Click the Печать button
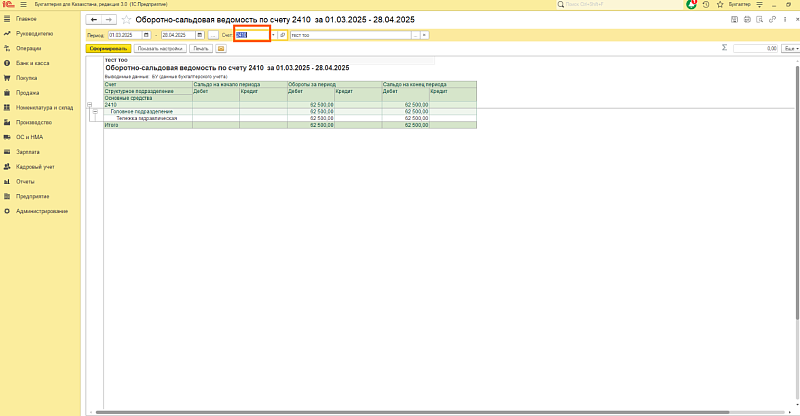 pos(201,48)
